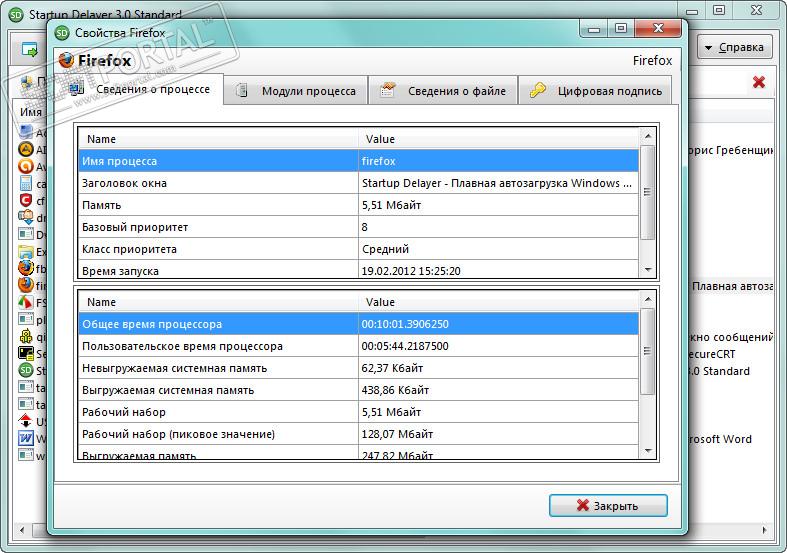
Task: Click the Firefox logo icon in properties header
Action: click(x=66, y=60)
